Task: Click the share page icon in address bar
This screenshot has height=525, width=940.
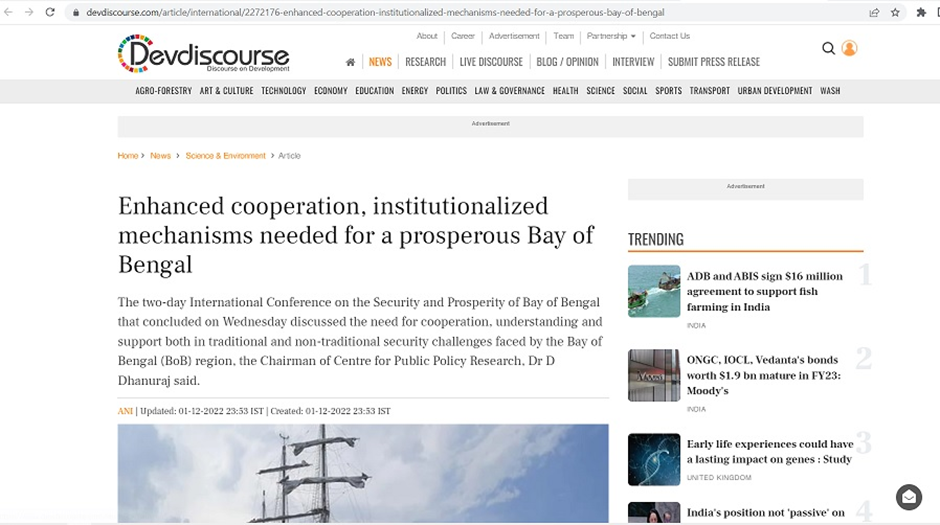Action: [x=874, y=12]
